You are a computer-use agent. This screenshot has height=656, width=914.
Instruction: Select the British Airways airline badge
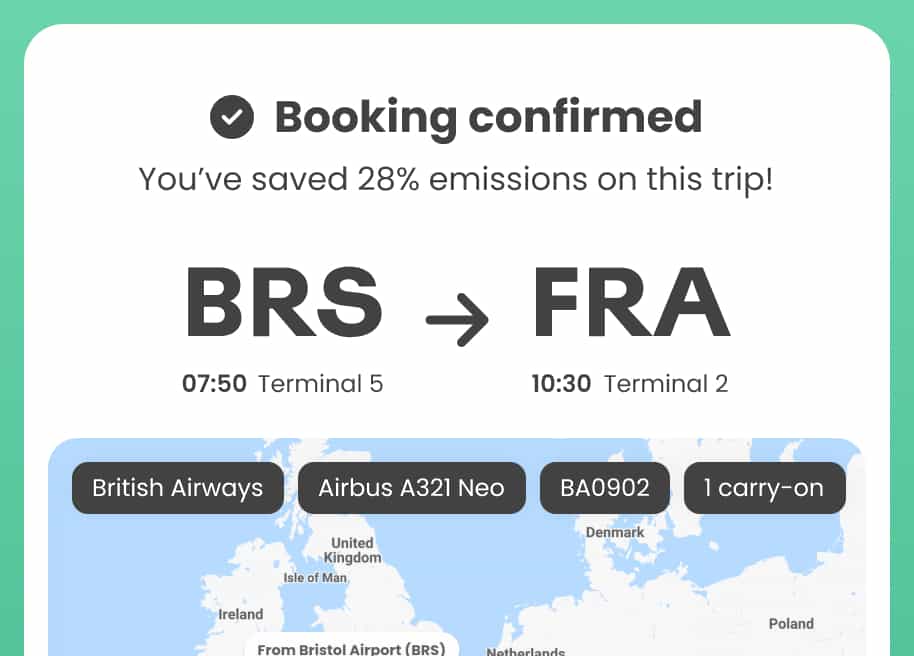pos(177,488)
